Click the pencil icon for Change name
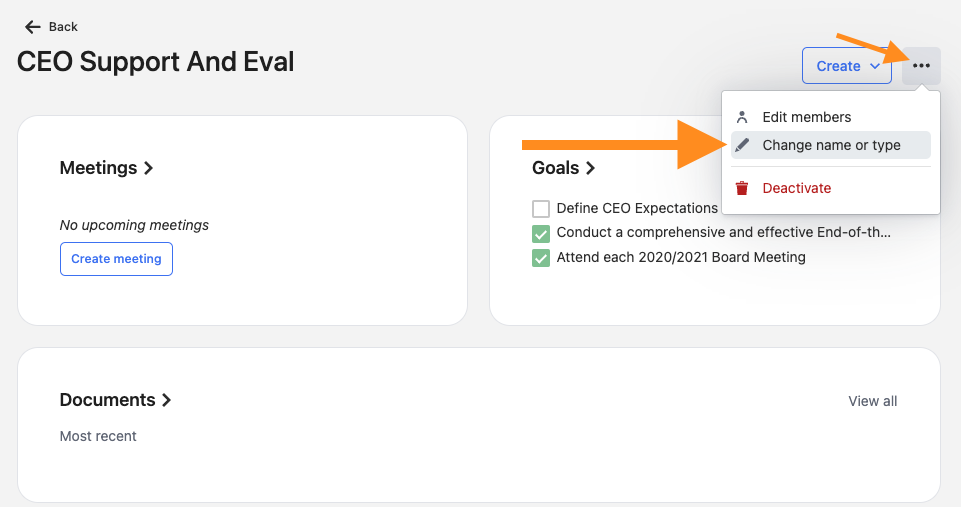 pos(742,145)
